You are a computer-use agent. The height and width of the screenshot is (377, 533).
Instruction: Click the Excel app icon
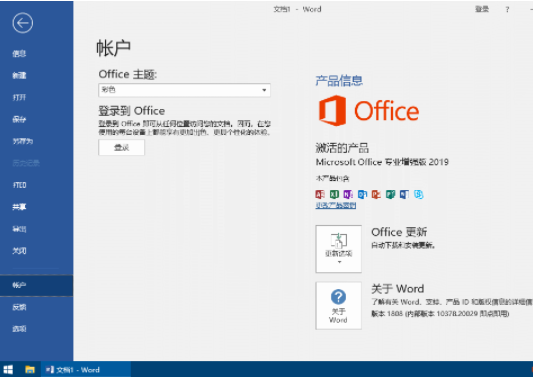334,194
